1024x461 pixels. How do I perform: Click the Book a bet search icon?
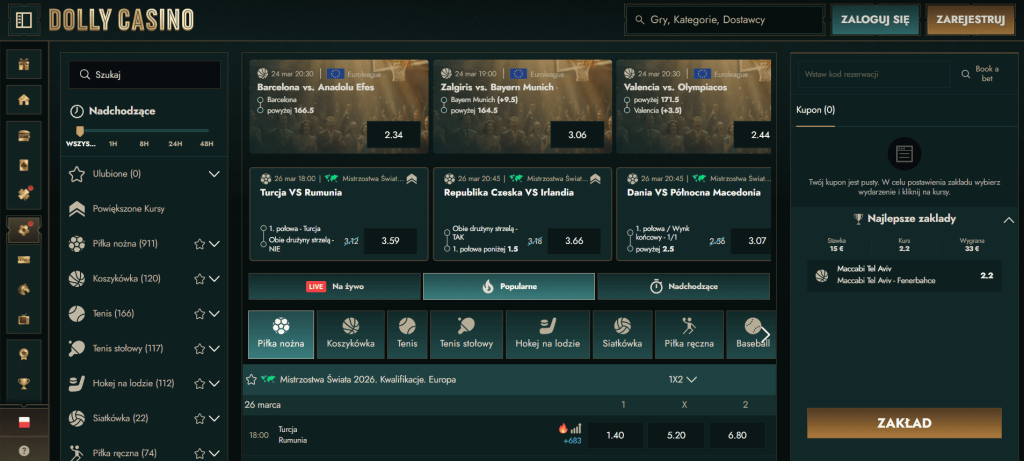[x=966, y=74]
